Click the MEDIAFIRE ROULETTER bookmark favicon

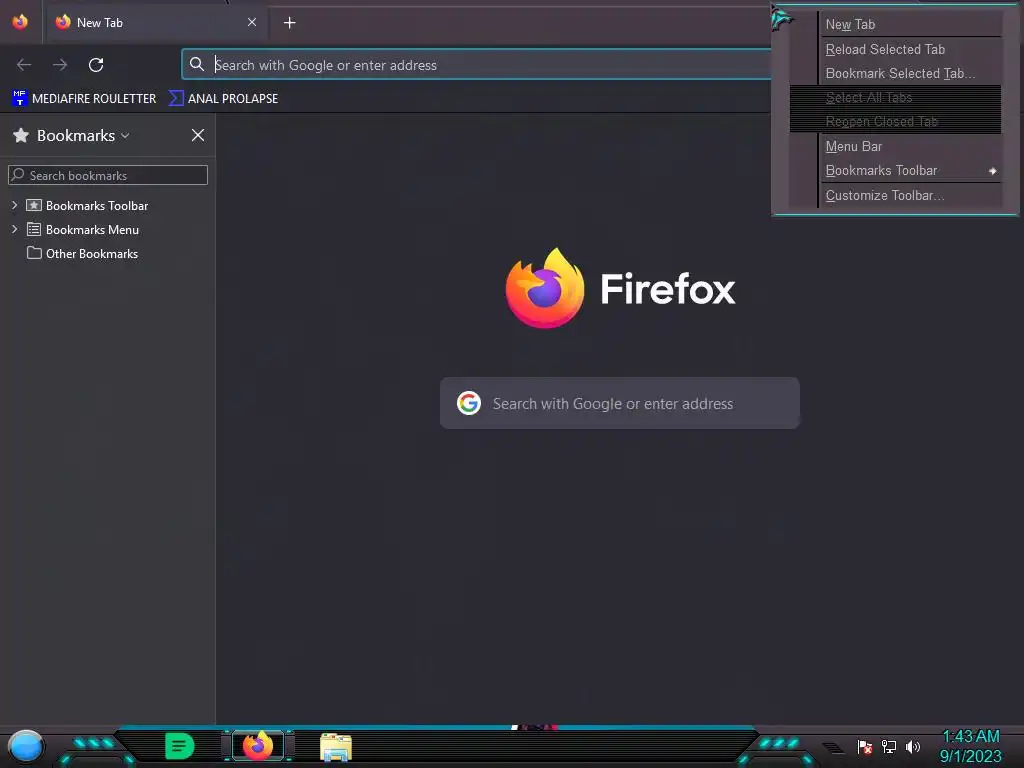(x=20, y=98)
